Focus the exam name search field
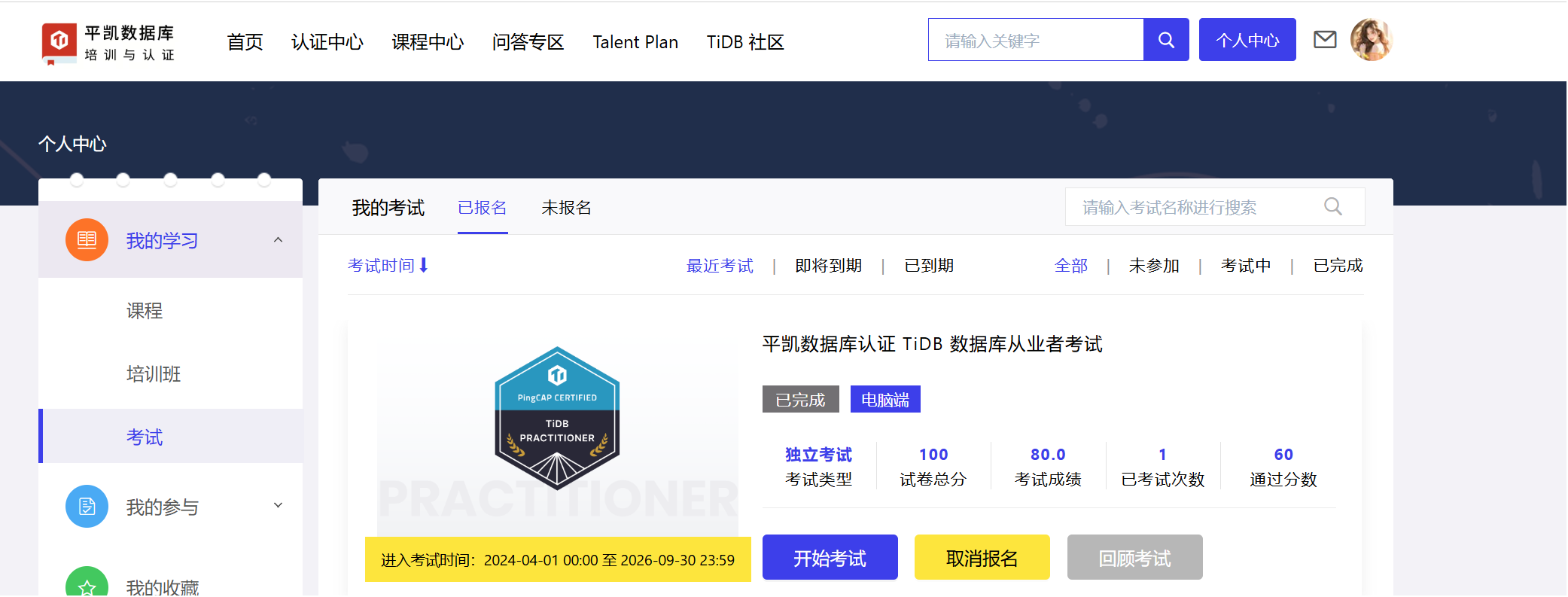The width and height of the screenshot is (1568, 597). (x=1215, y=206)
